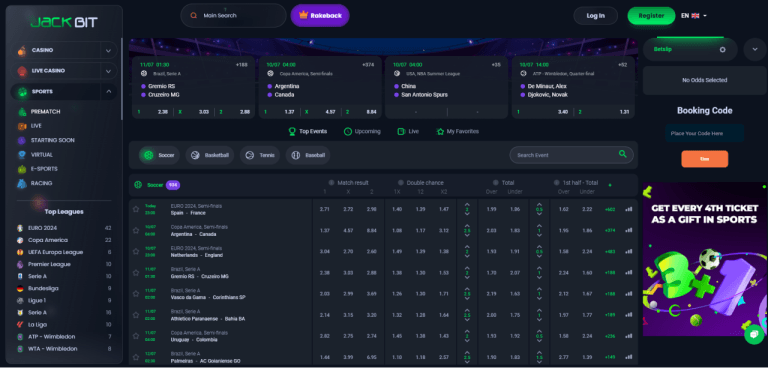This screenshot has height=368, width=768.
Task: Favorite the Uruguay - Colombia match
Action: pos(136,336)
